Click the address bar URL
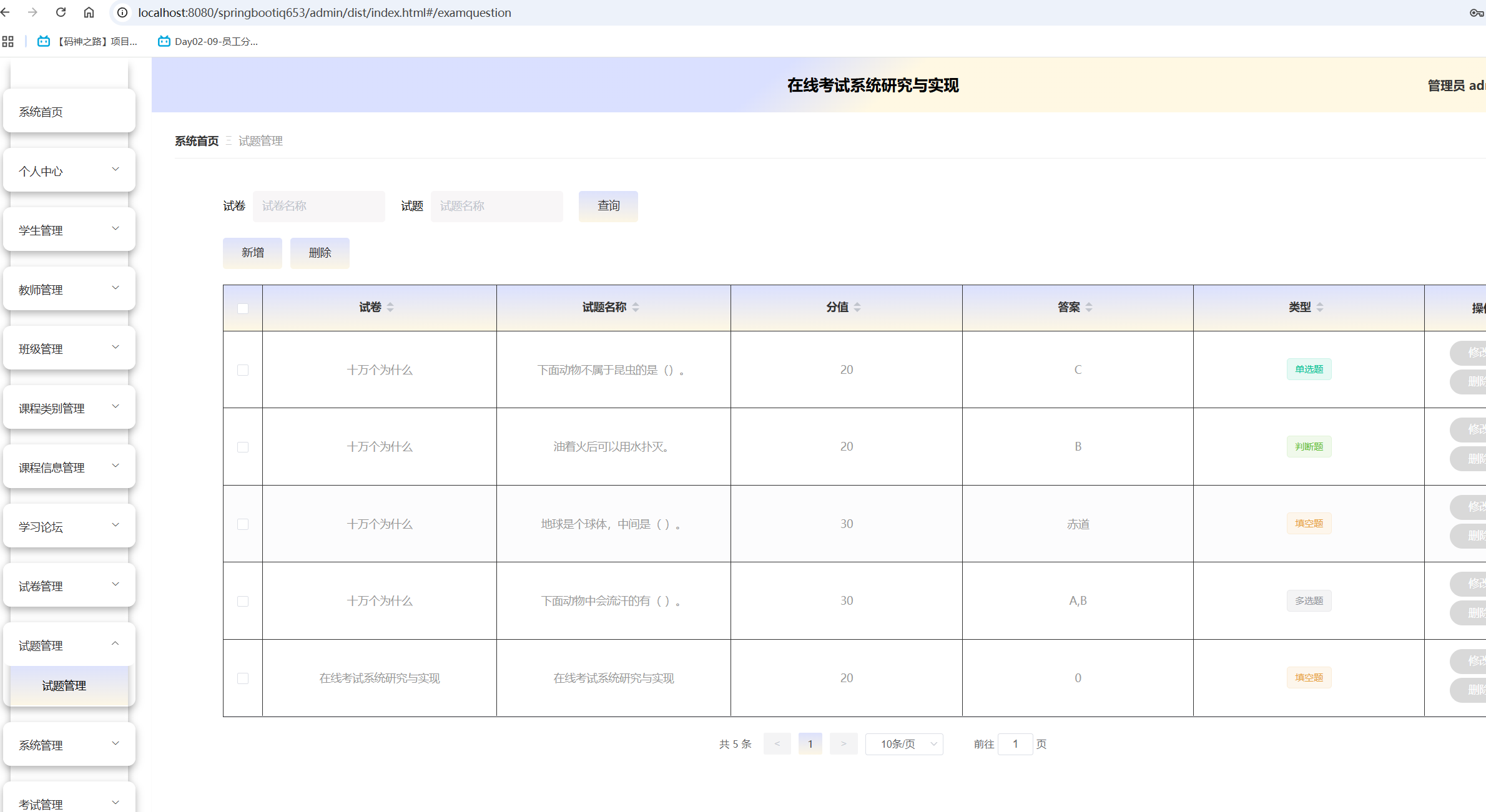The height and width of the screenshot is (812, 1486). coord(325,12)
